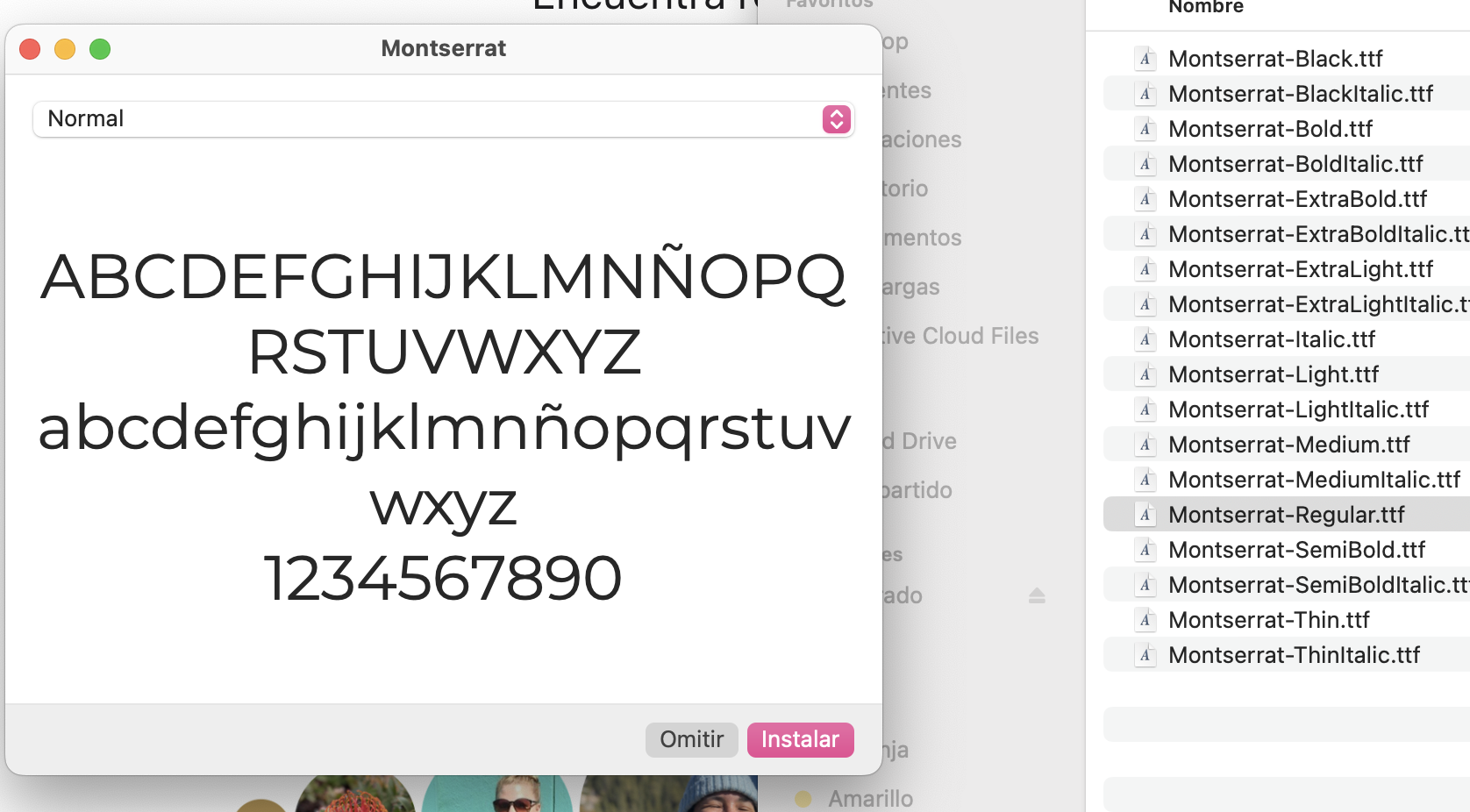Close the Montserrat preview window
Viewport: 1470px width, 812px height.
(x=30, y=49)
